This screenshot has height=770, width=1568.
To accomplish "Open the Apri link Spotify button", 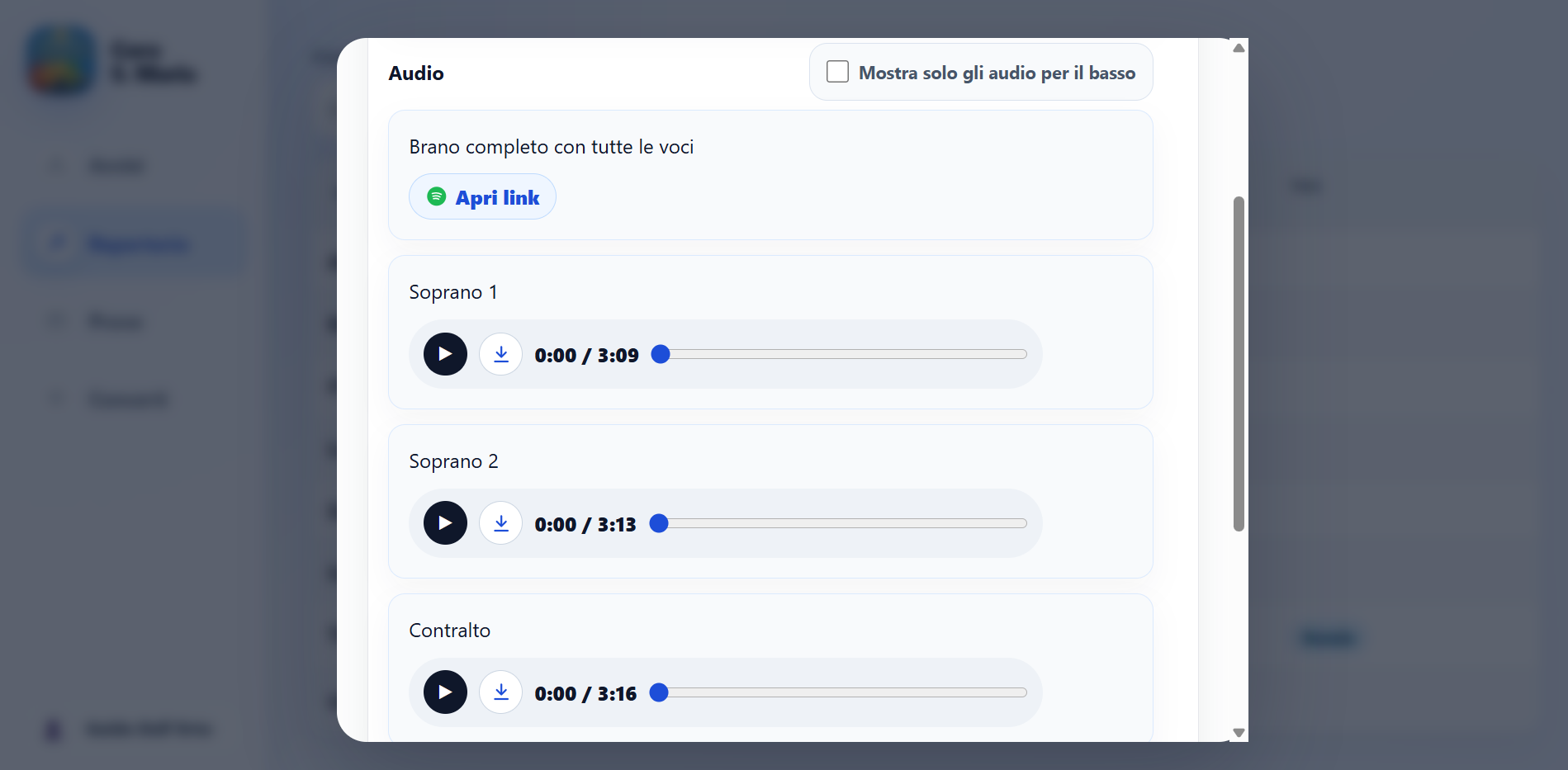I will click(482, 196).
